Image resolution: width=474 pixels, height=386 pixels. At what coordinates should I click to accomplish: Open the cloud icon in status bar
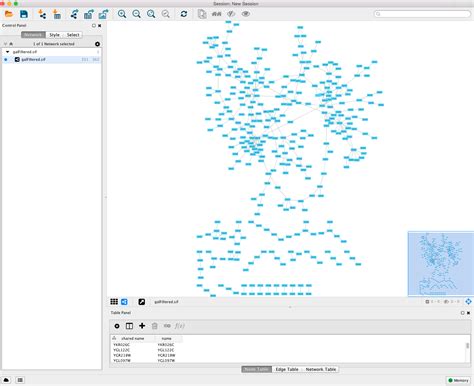click(x=6, y=380)
